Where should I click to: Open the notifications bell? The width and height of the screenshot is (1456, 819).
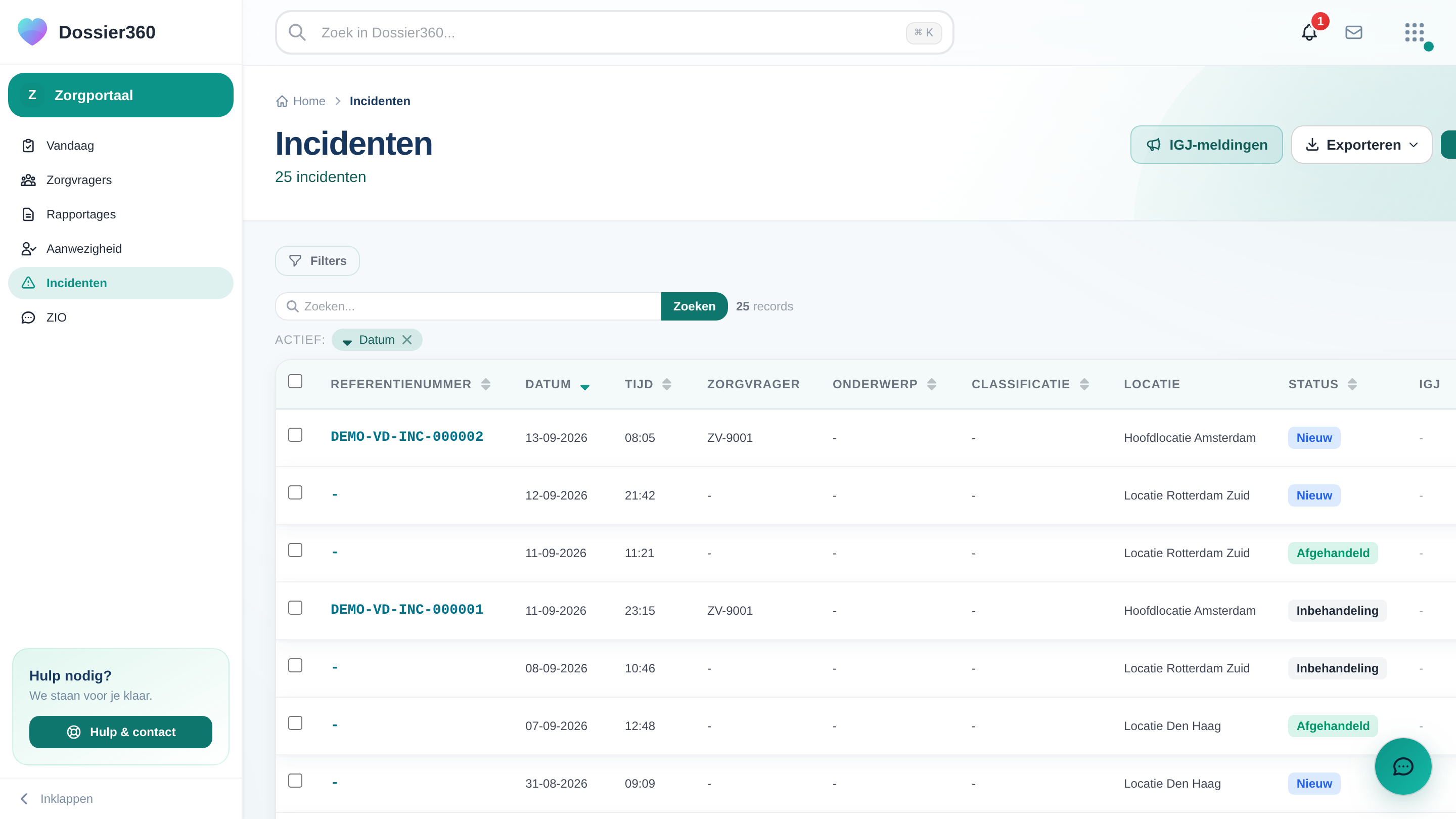1309,33
